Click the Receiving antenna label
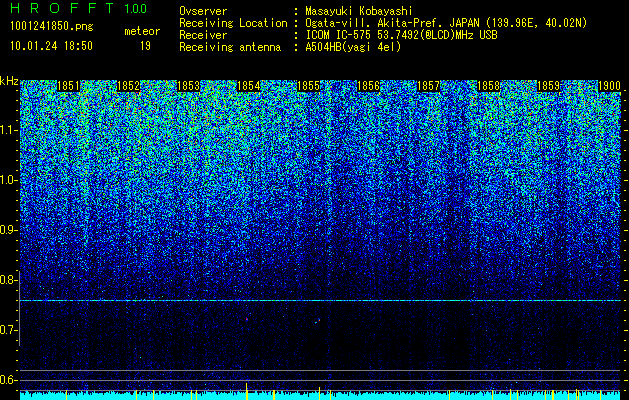Viewport: 629px width, 400px height. coord(230,47)
